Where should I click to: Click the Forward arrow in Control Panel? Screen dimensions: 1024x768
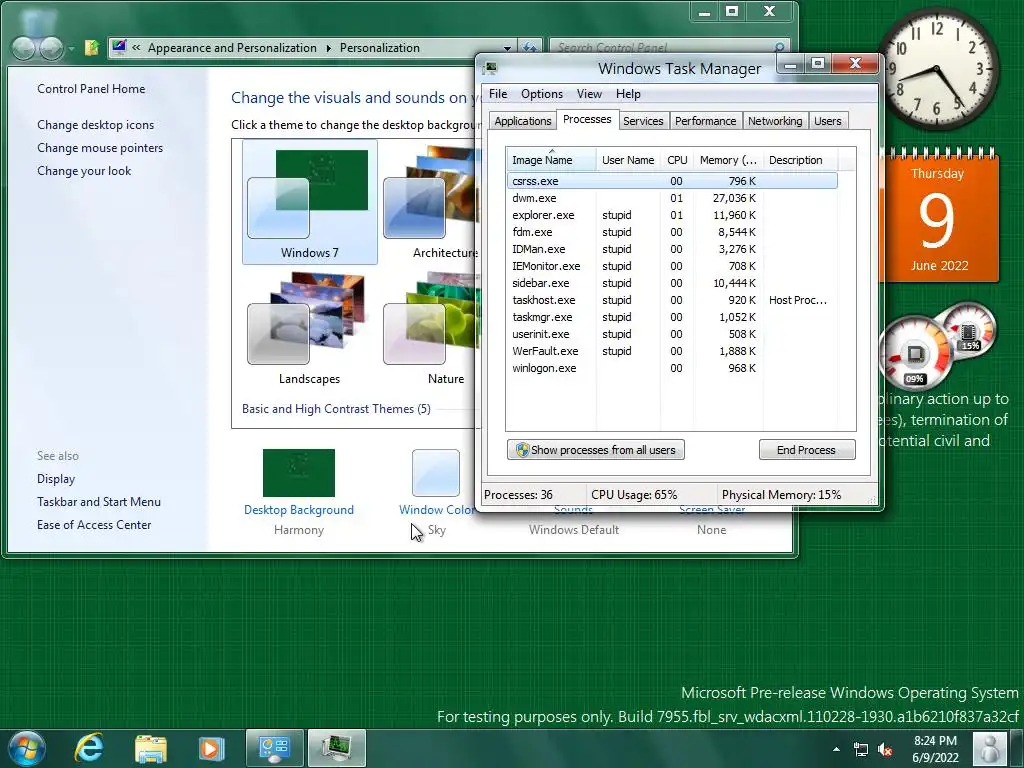(52, 48)
